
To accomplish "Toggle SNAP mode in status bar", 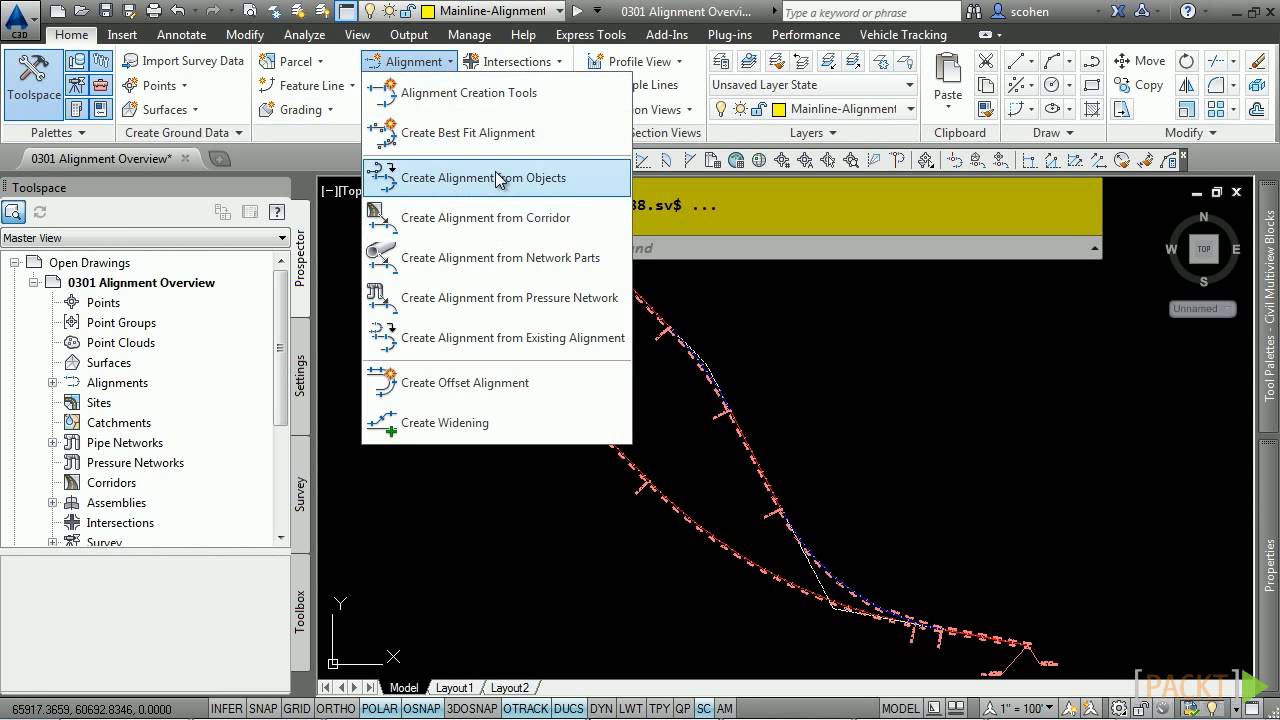I will (x=263, y=709).
